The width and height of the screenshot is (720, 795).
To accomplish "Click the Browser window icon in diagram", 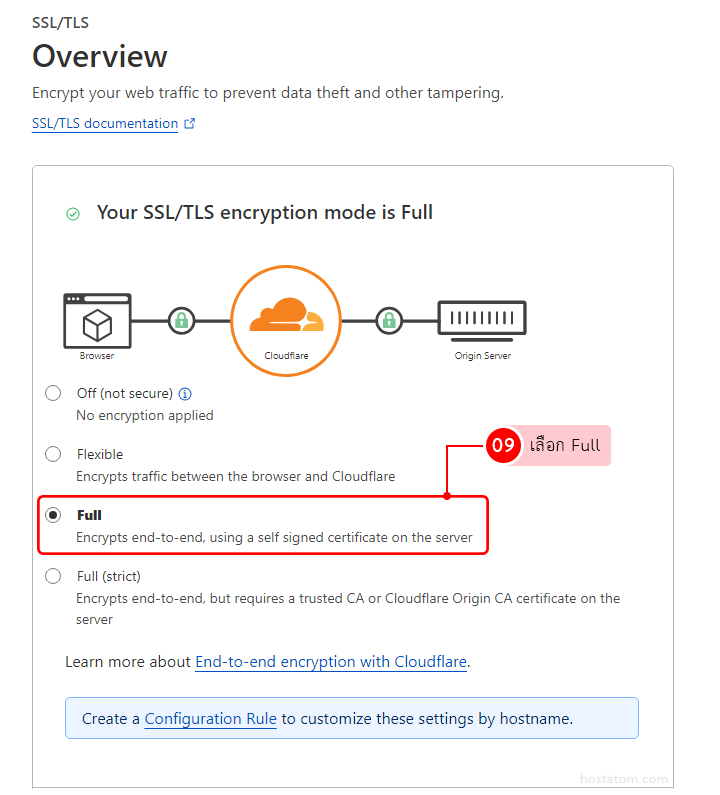I will point(97,320).
